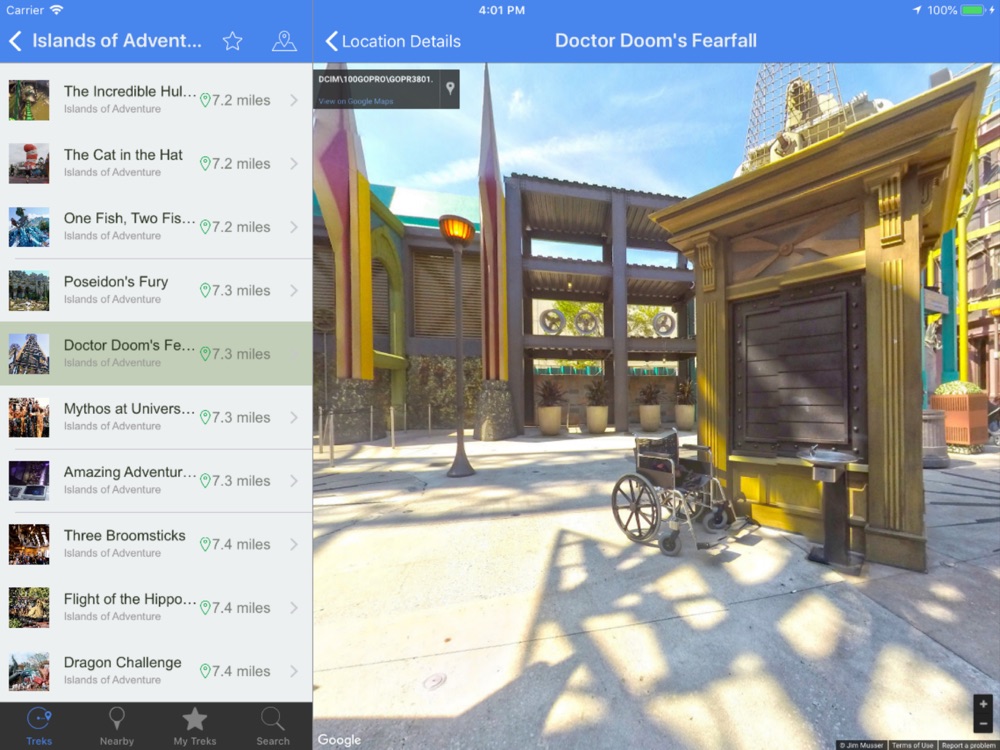Open Poseidon's Fury thumbnail image

(29, 290)
